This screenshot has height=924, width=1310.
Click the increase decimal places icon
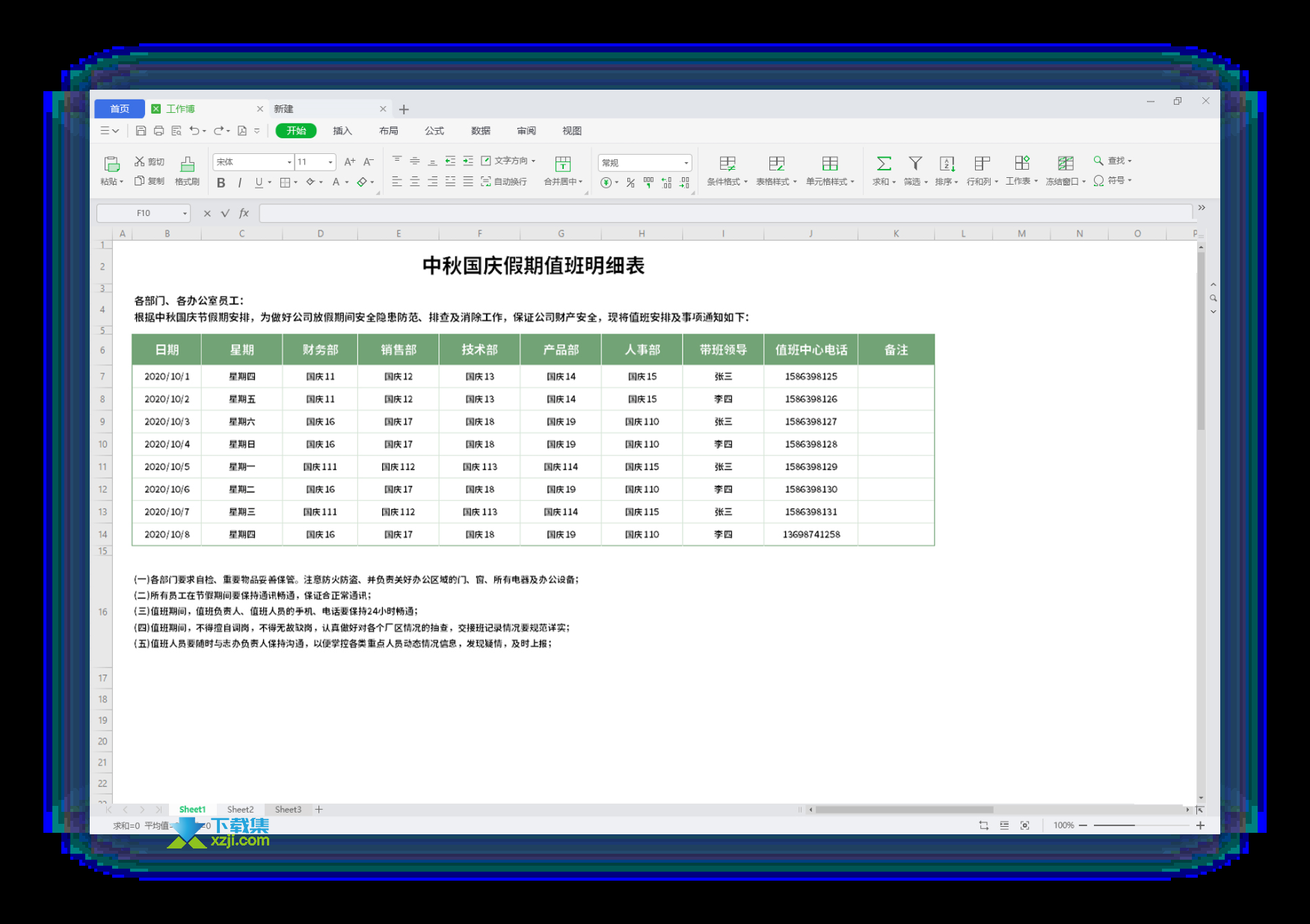pyautogui.click(x=666, y=182)
